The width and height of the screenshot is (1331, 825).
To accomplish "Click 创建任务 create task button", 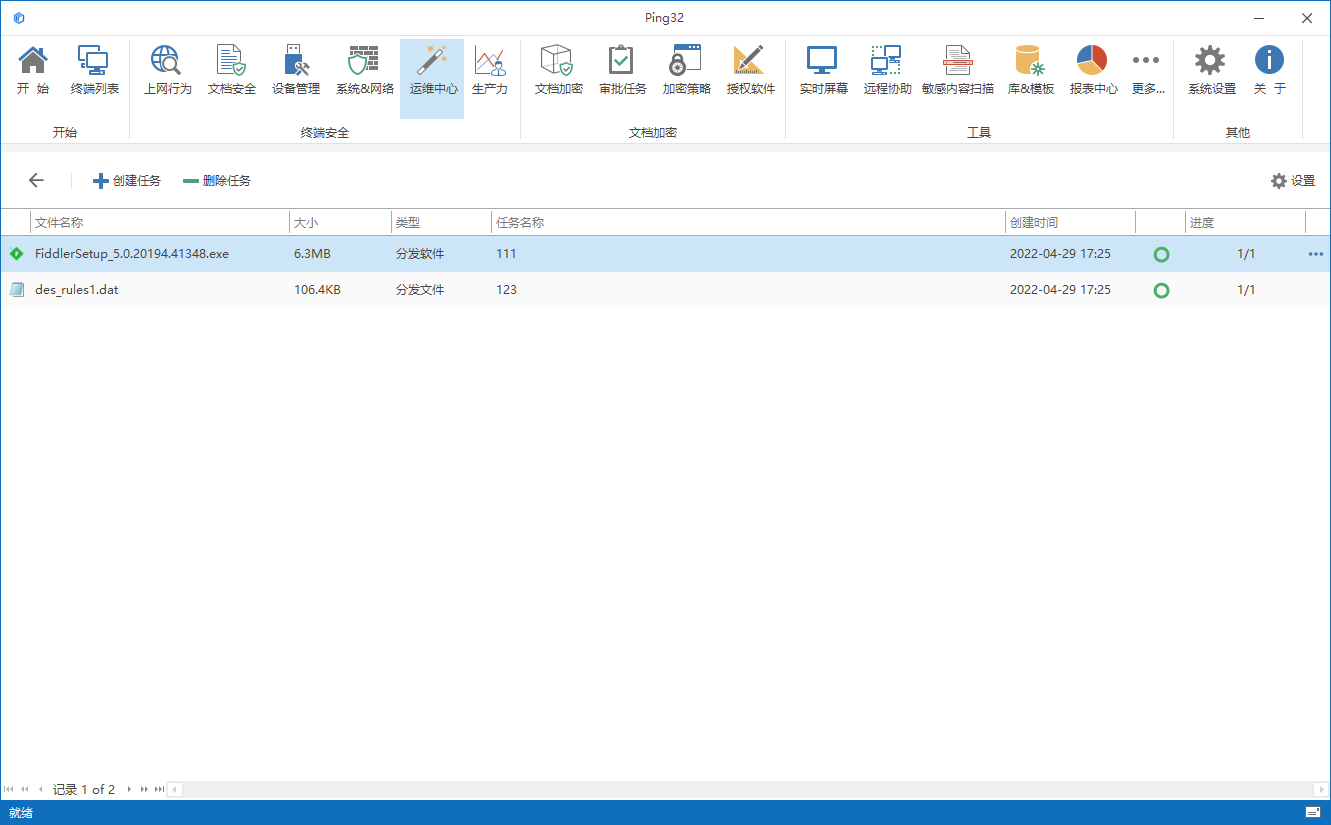I will click(127, 181).
